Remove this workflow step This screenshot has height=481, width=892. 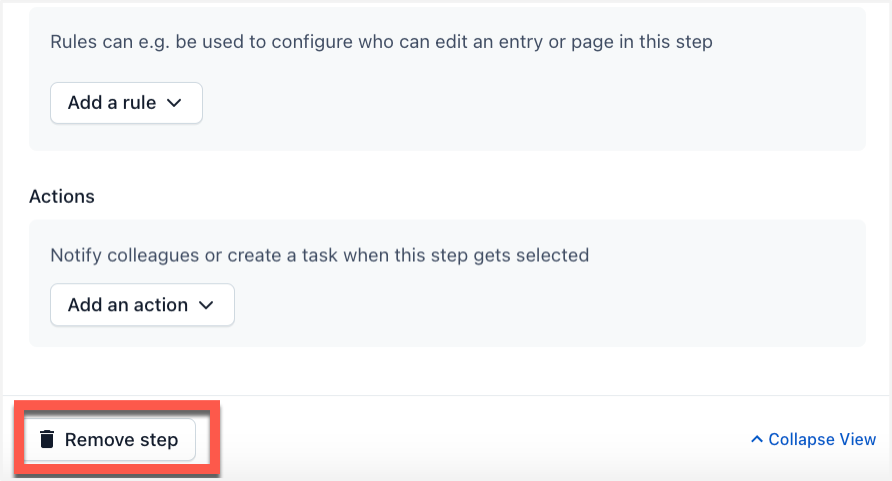point(109,439)
